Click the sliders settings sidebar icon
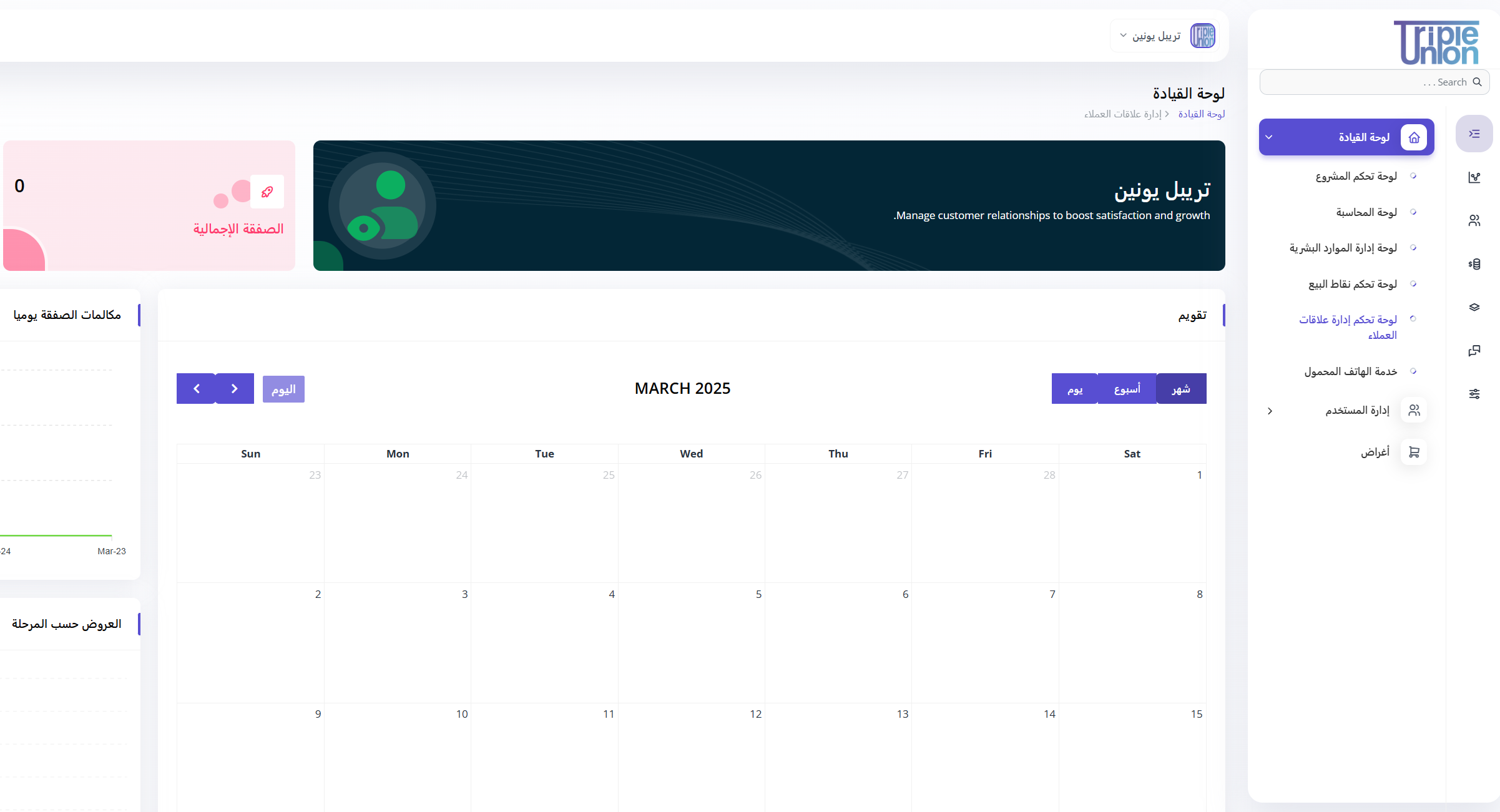This screenshot has height=812, width=1500. (1474, 394)
